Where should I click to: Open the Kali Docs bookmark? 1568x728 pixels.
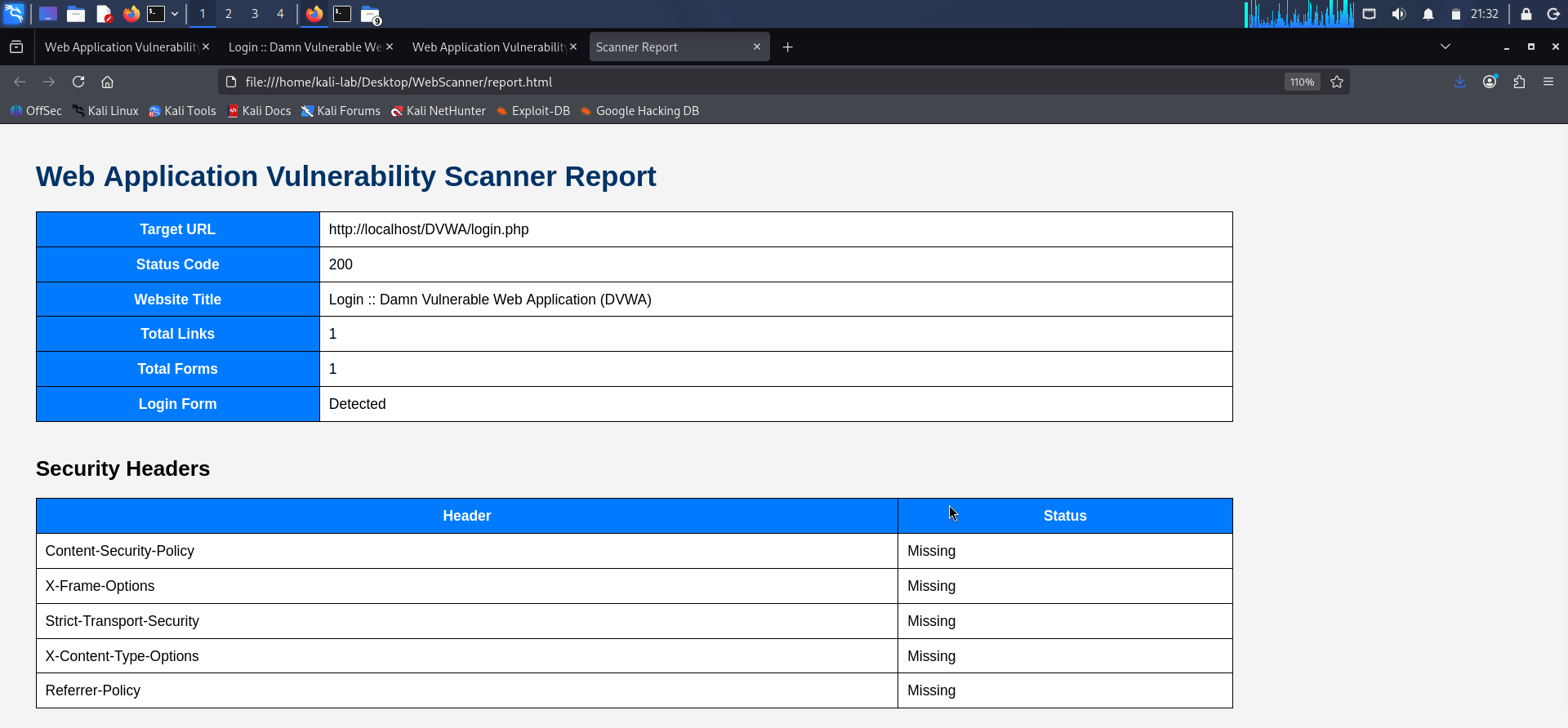pyautogui.click(x=259, y=111)
